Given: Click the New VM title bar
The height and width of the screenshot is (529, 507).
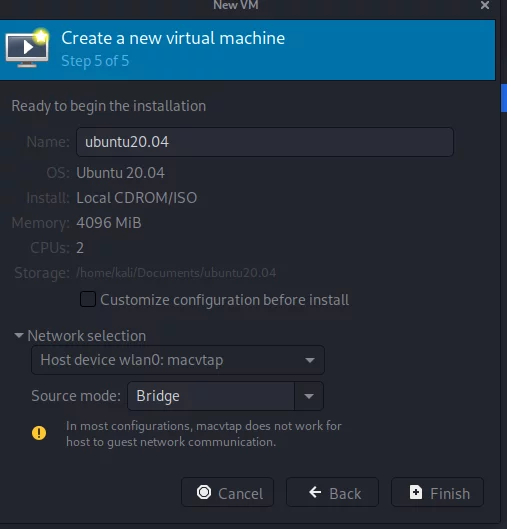Looking at the screenshot, I should click(236, 5).
